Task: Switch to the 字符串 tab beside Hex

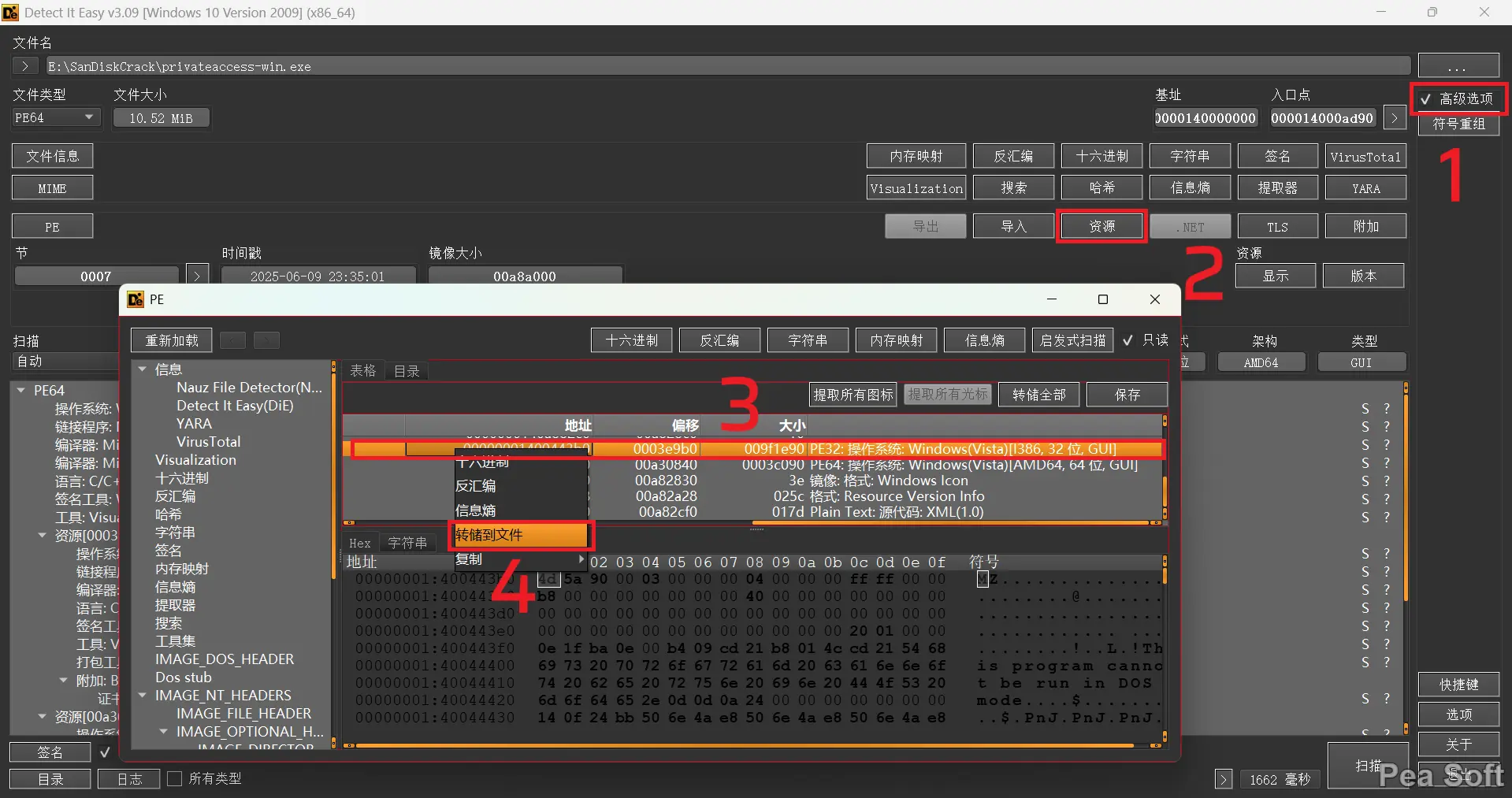Action: tap(407, 543)
